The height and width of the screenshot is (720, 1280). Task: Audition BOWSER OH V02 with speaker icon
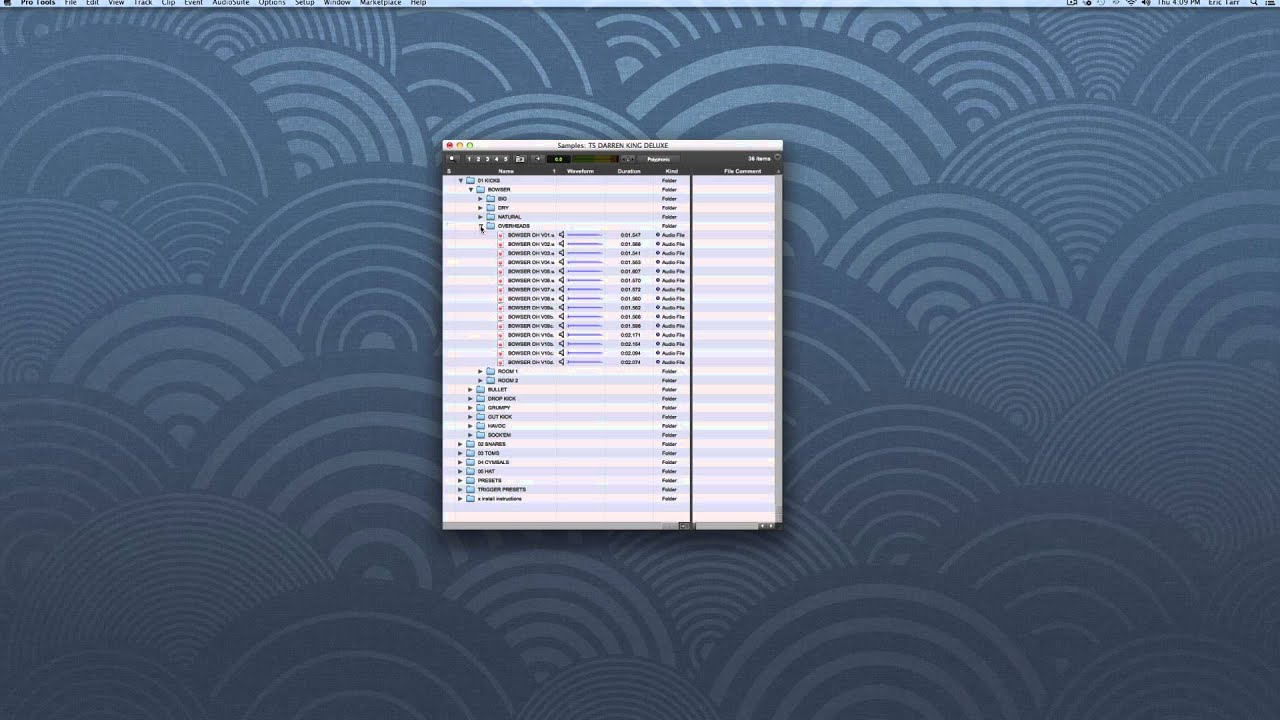click(561, 244)
